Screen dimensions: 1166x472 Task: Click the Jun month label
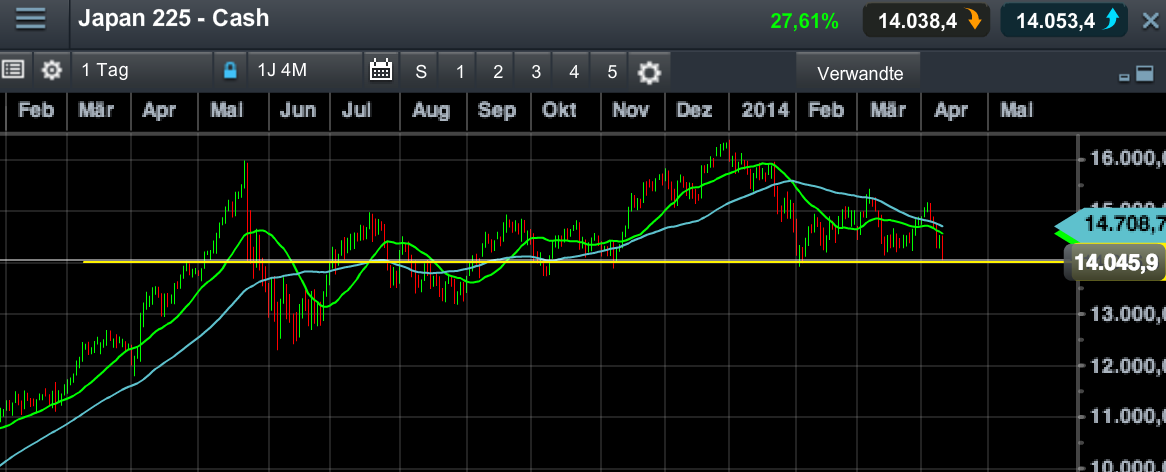(297, 111)
